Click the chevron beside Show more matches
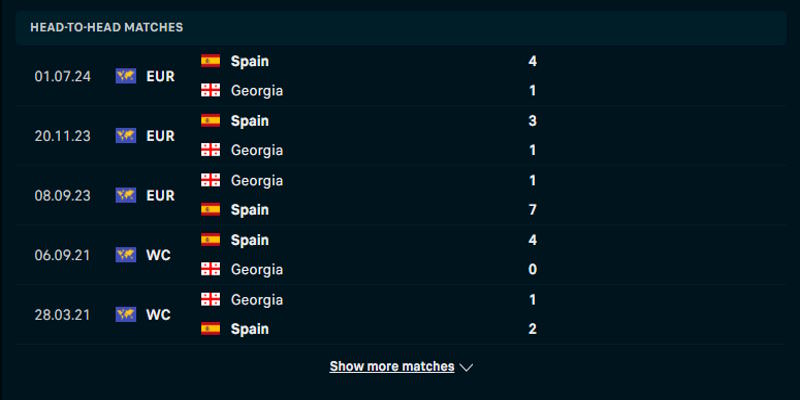 [466, 367]
